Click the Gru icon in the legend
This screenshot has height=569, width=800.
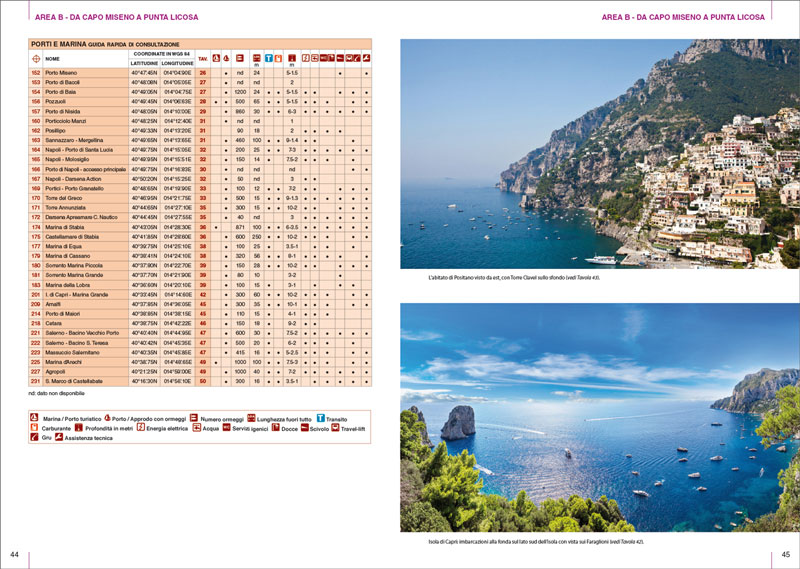click(x=34, y=438)
